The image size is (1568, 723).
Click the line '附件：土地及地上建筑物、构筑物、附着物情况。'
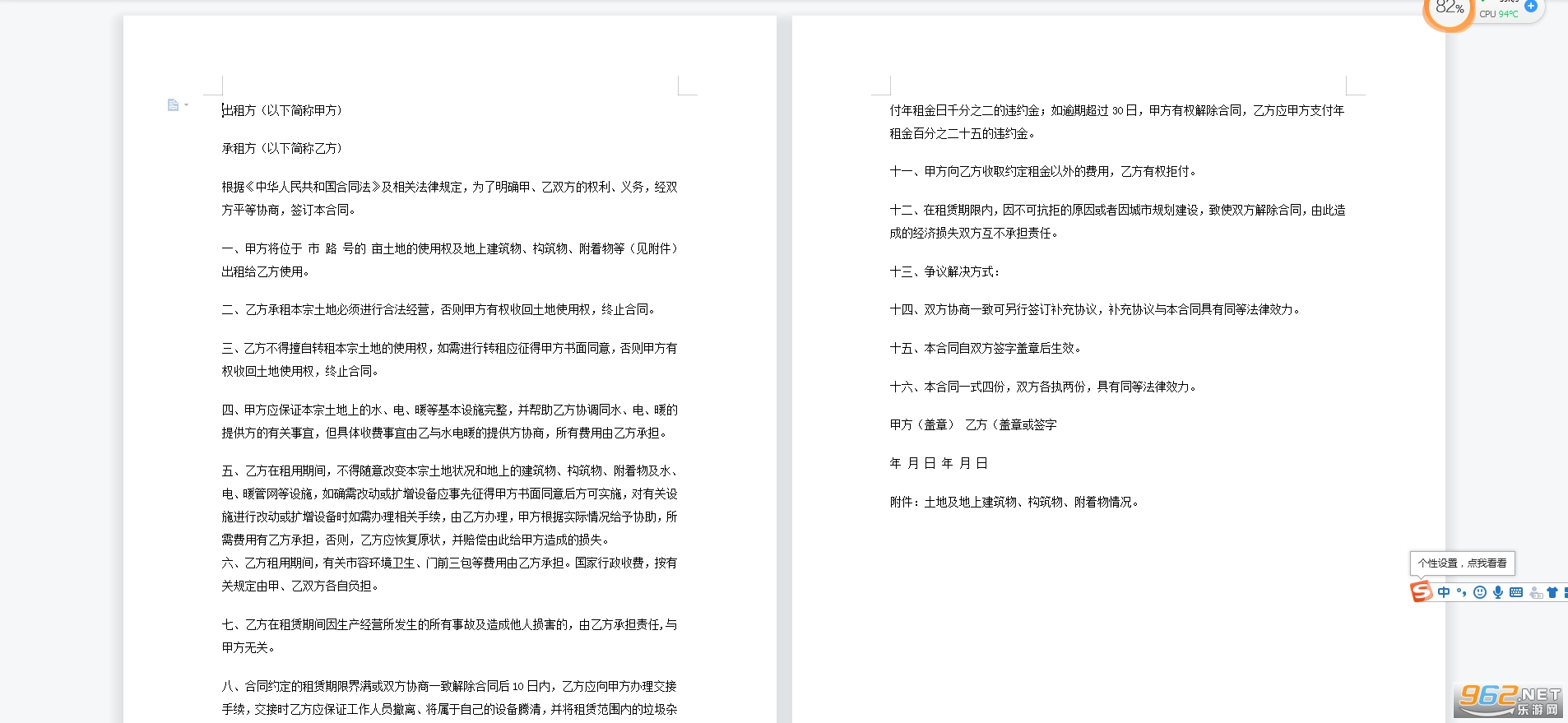1014,502
